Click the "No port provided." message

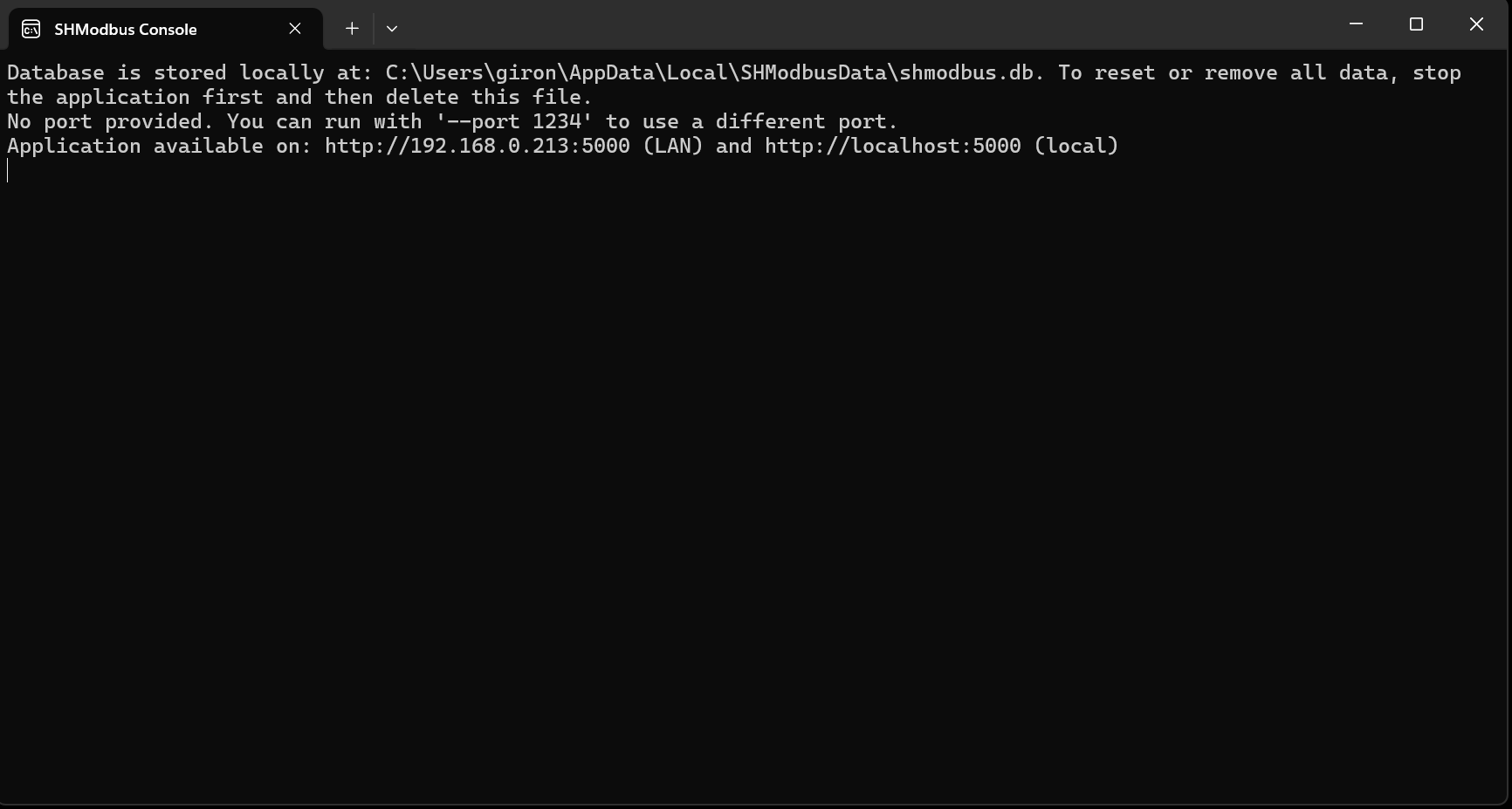pyautogui.click(x=110, y=121)
